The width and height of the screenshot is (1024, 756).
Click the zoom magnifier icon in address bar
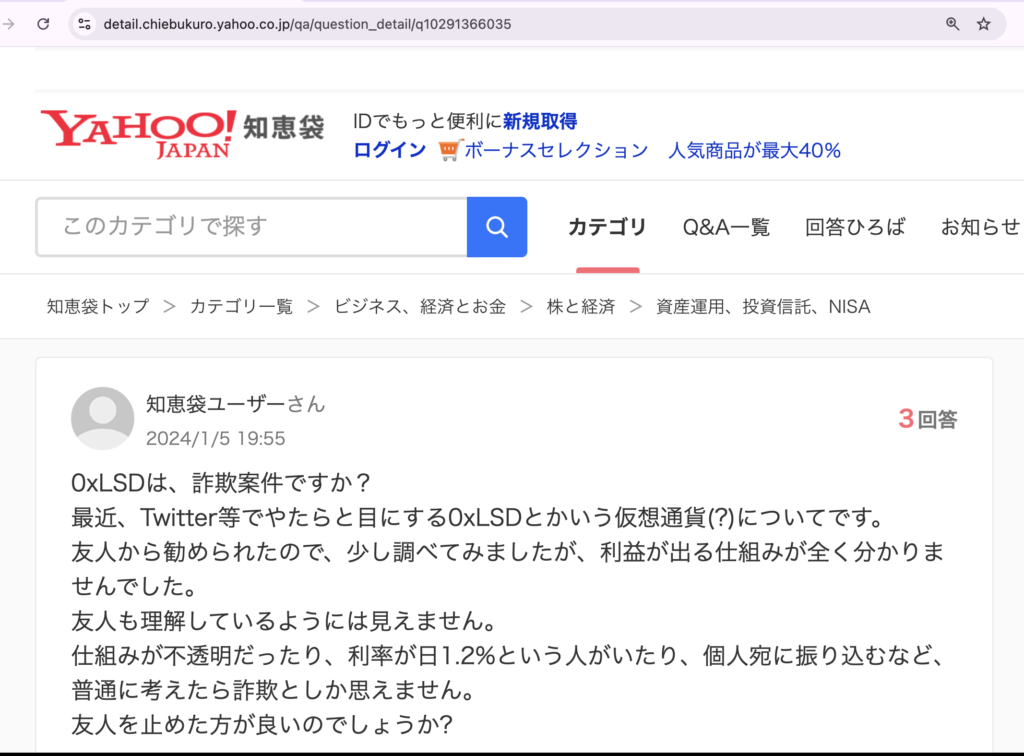952,24
